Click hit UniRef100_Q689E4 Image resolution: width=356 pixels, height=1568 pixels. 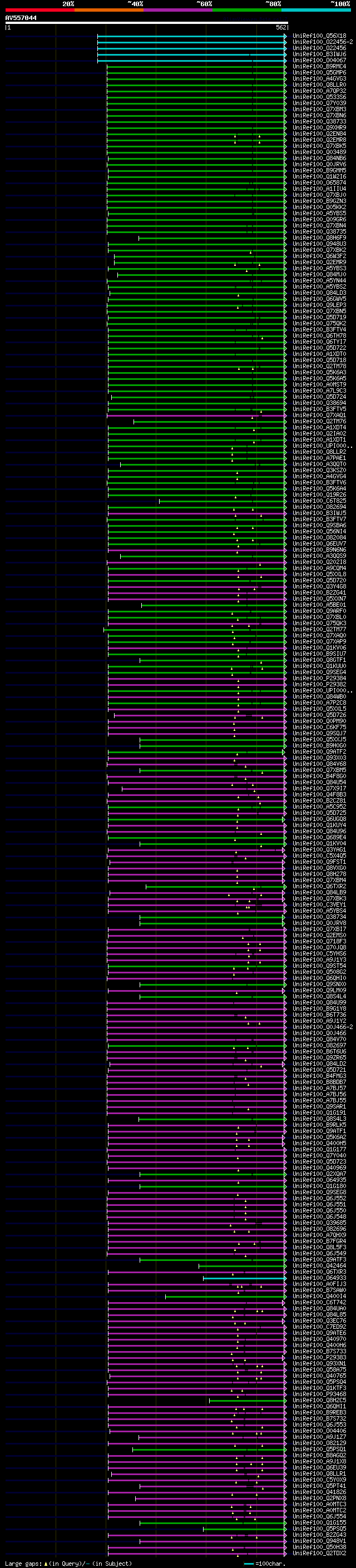pyautogui.click(x=319, y=837)
